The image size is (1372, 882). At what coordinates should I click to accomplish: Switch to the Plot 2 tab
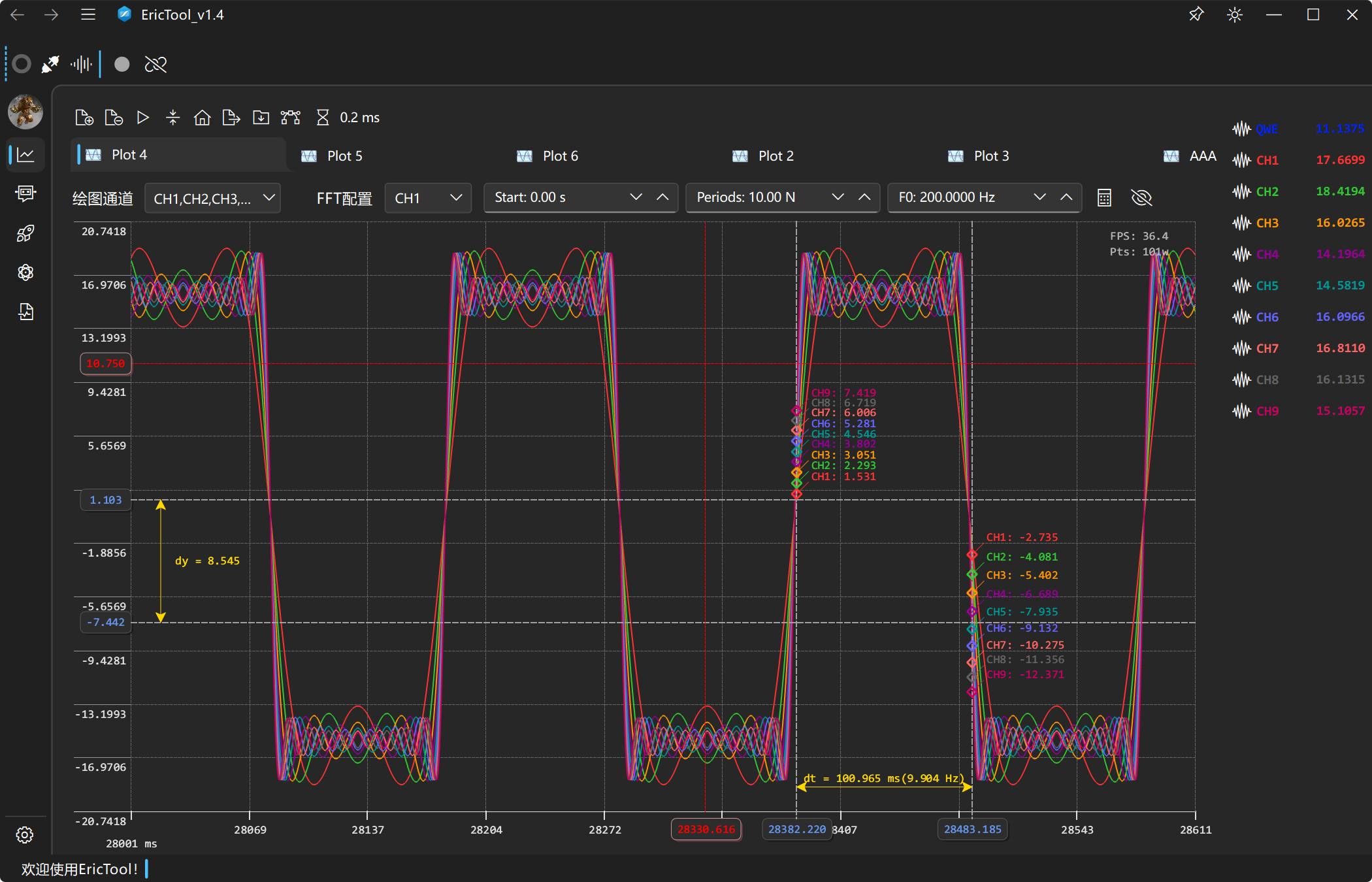776,156
